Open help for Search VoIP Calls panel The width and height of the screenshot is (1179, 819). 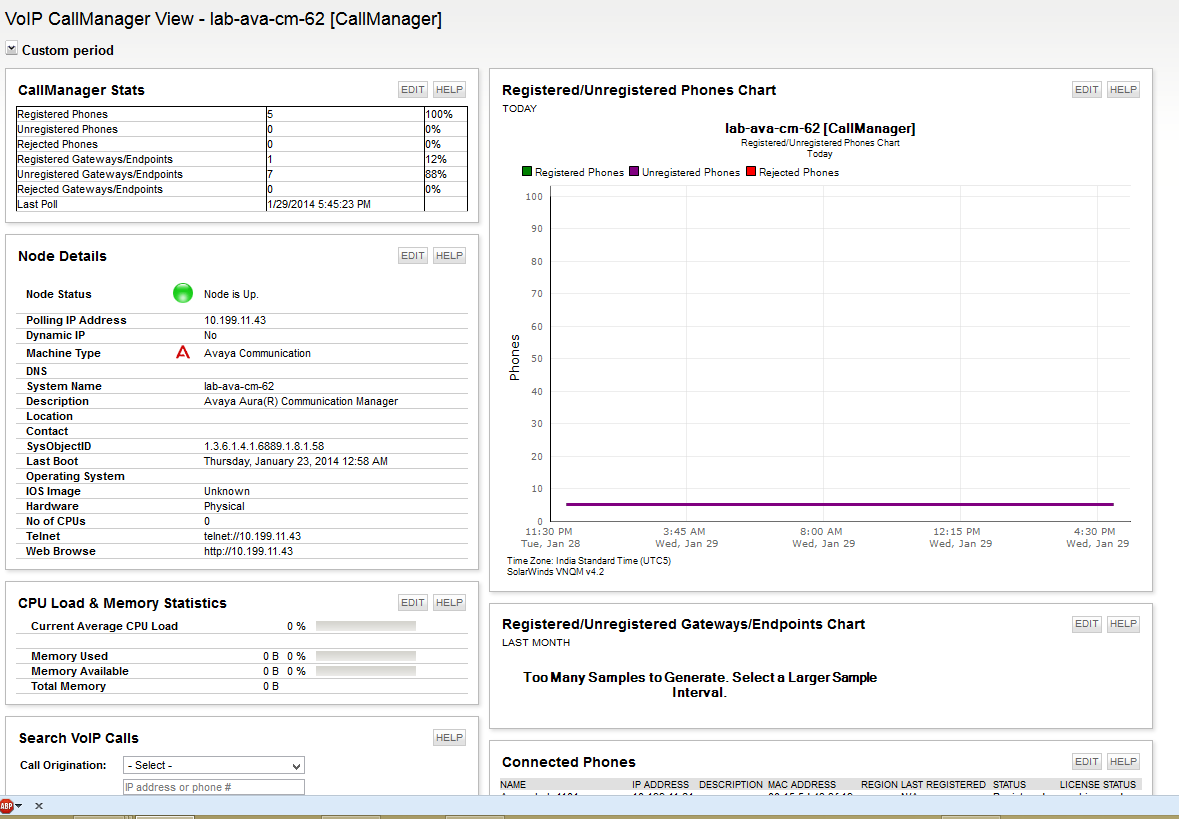click(450, 738)
